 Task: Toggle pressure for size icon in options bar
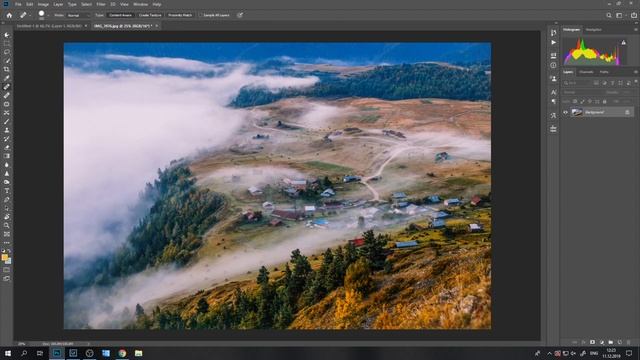[240, 15]
